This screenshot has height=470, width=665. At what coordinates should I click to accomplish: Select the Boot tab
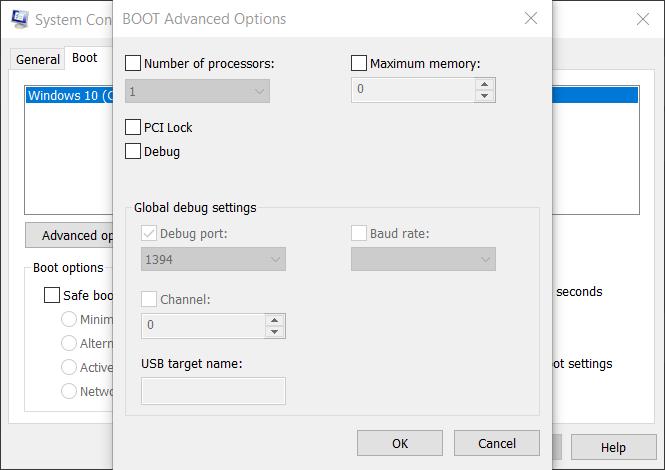(85, 58)
